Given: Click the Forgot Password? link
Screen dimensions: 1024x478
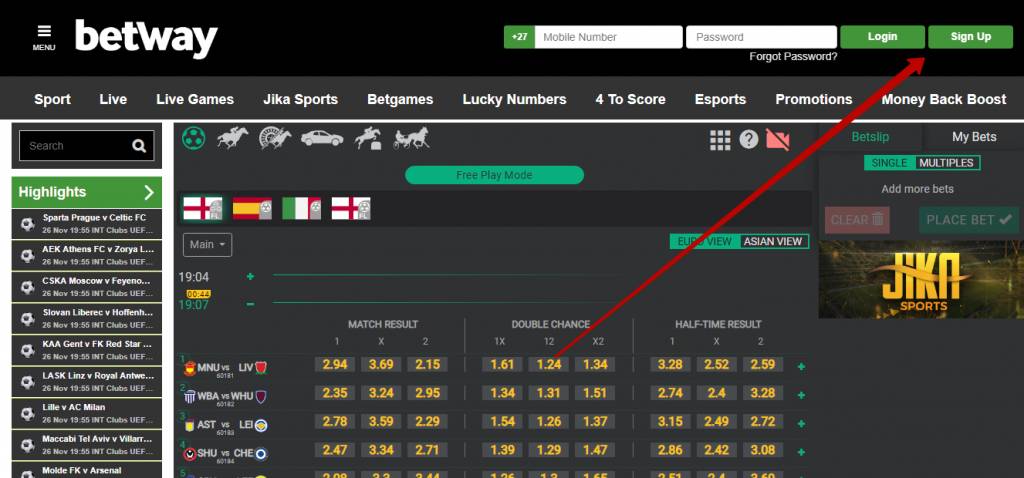Looking at the screenshot, I should click(793, 57).
